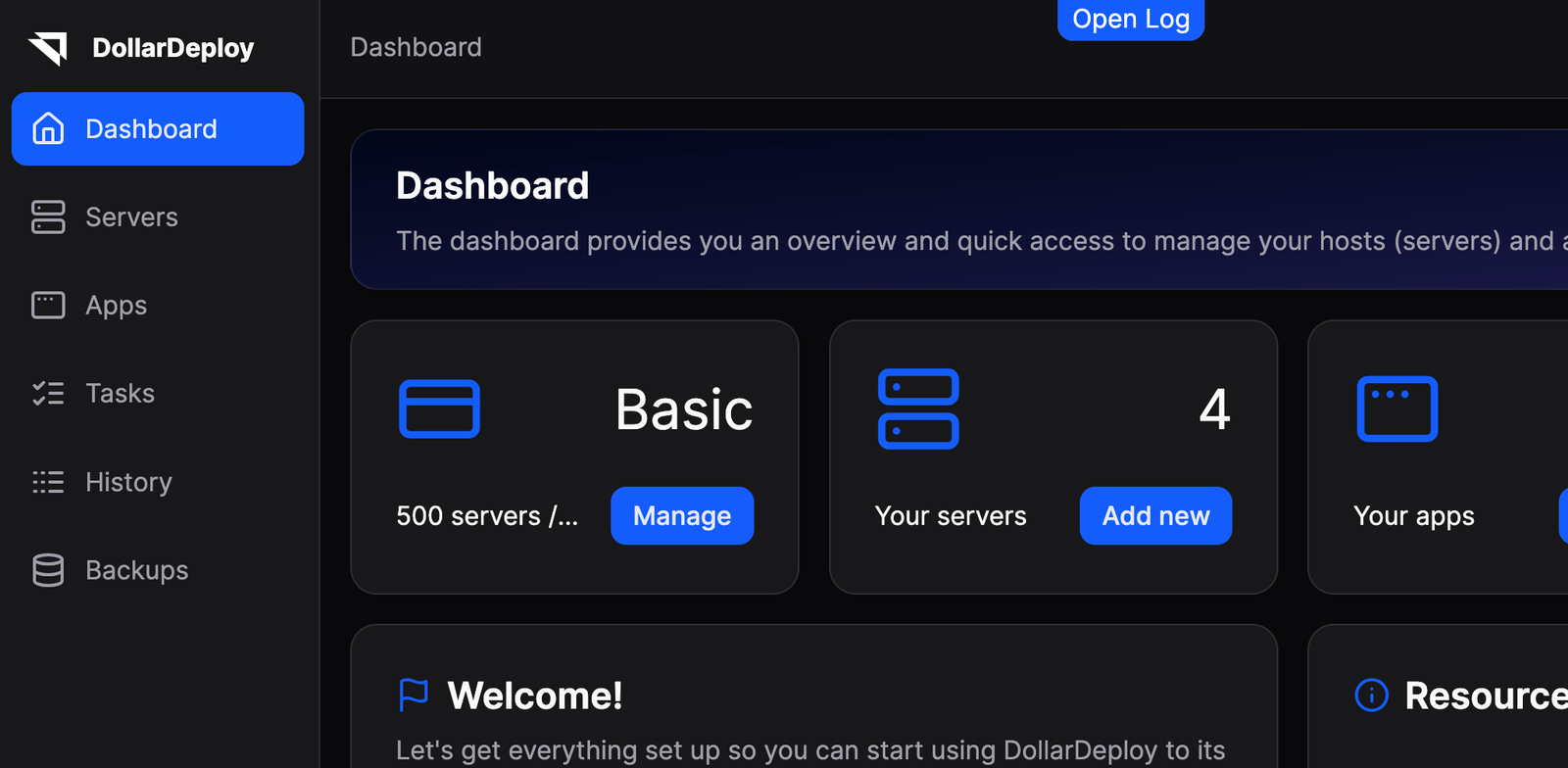Click the Manage plan button
This screenshot has width=1568, height=768.
click(682, 515)
